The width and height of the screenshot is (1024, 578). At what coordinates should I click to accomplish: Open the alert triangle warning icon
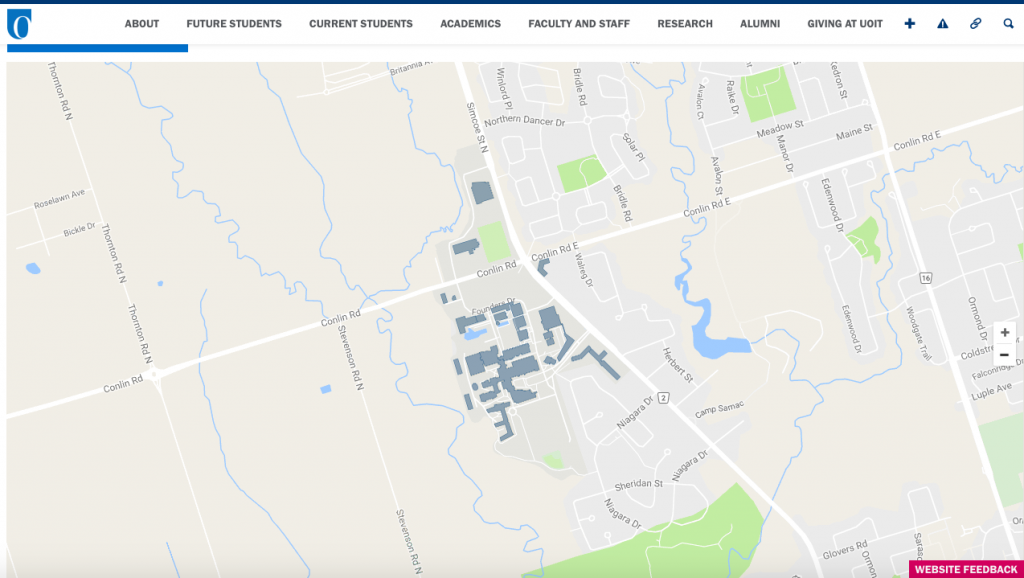tap(942, 24)
